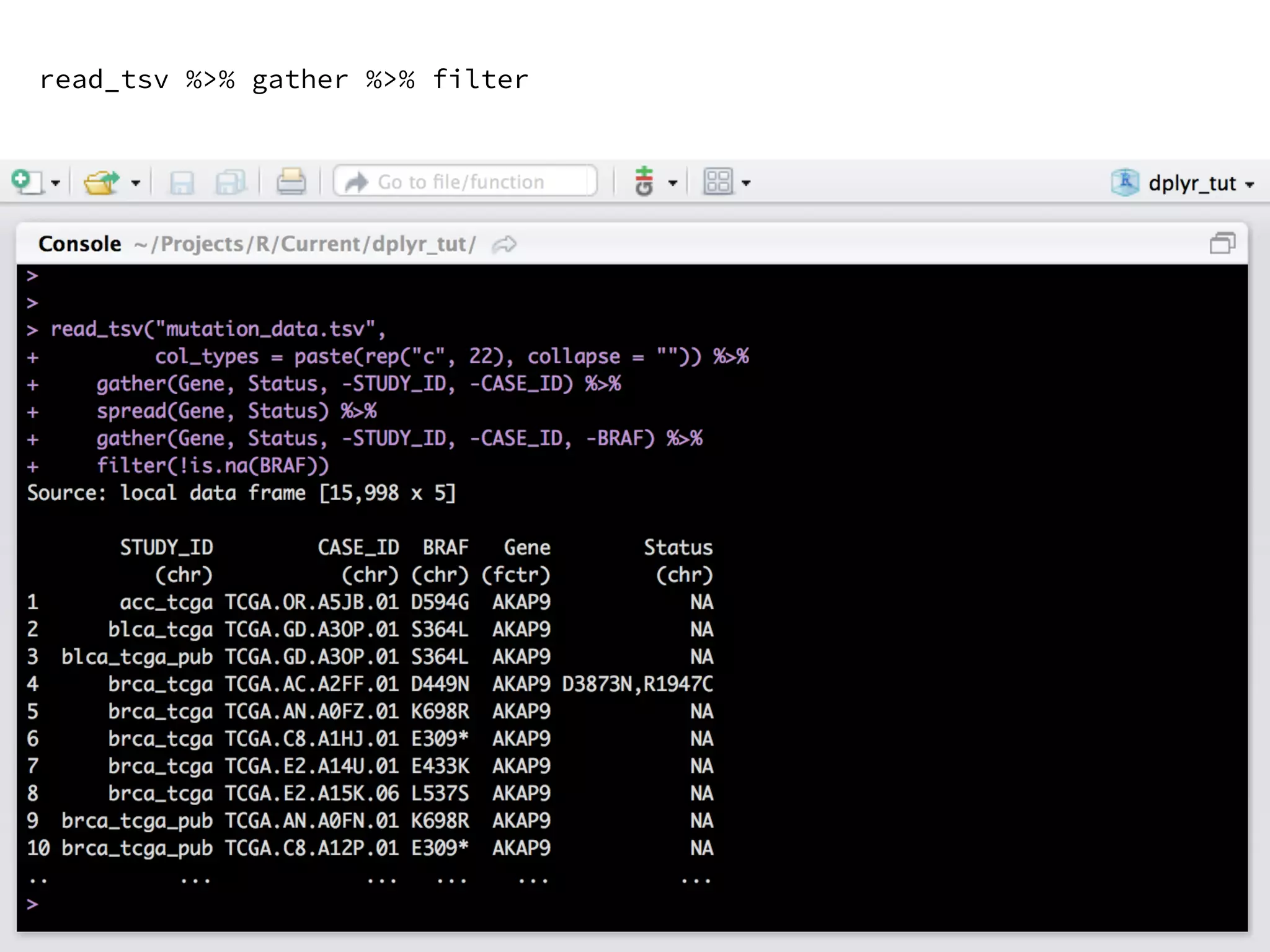Click the TCGA.AC.A2FF.01 case ID
Viewport: 1270px width, 952px height.
pyautogui.click(x=312, y=684)
